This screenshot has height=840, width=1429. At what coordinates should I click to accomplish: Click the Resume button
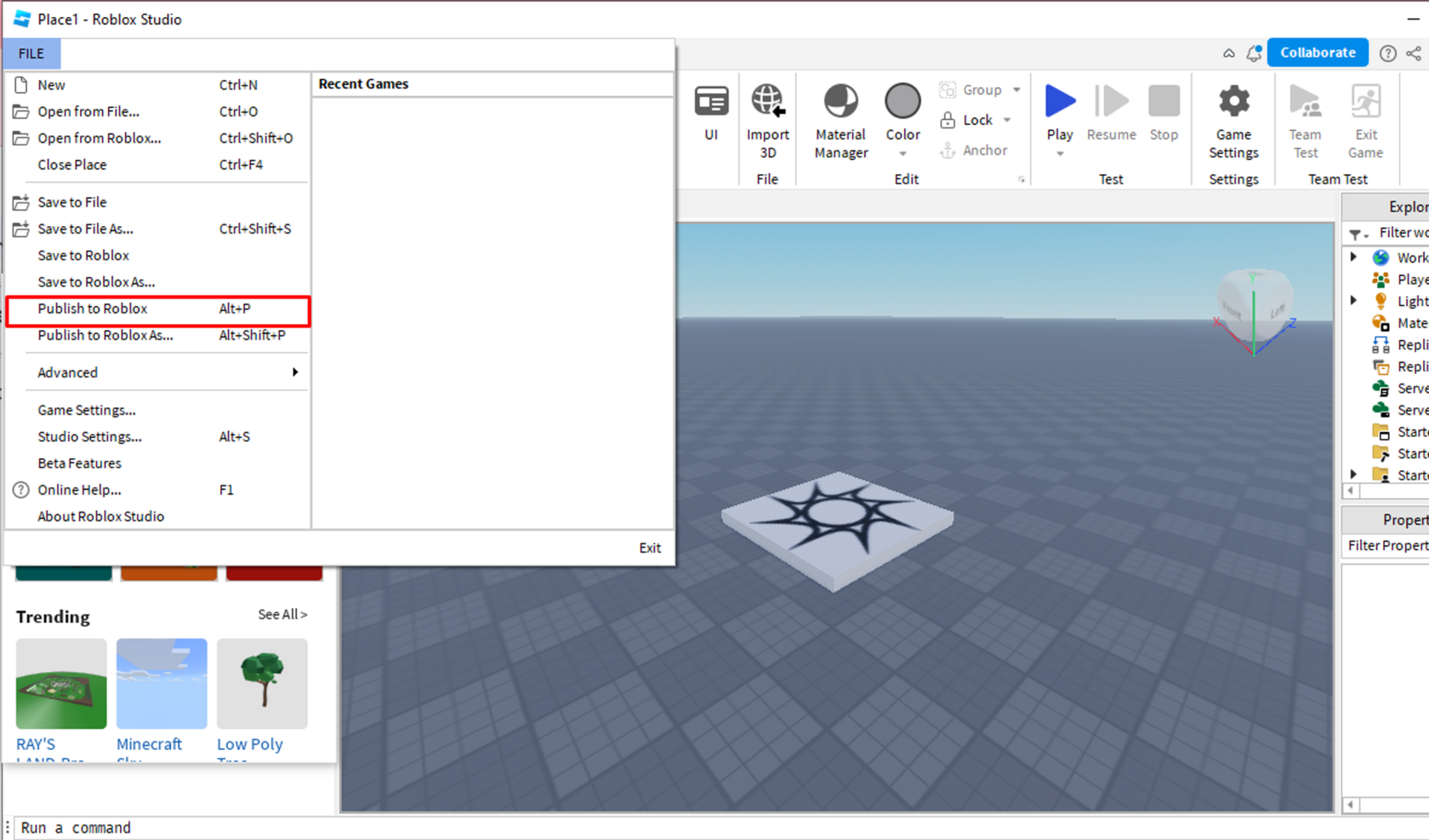(1111, 111)
